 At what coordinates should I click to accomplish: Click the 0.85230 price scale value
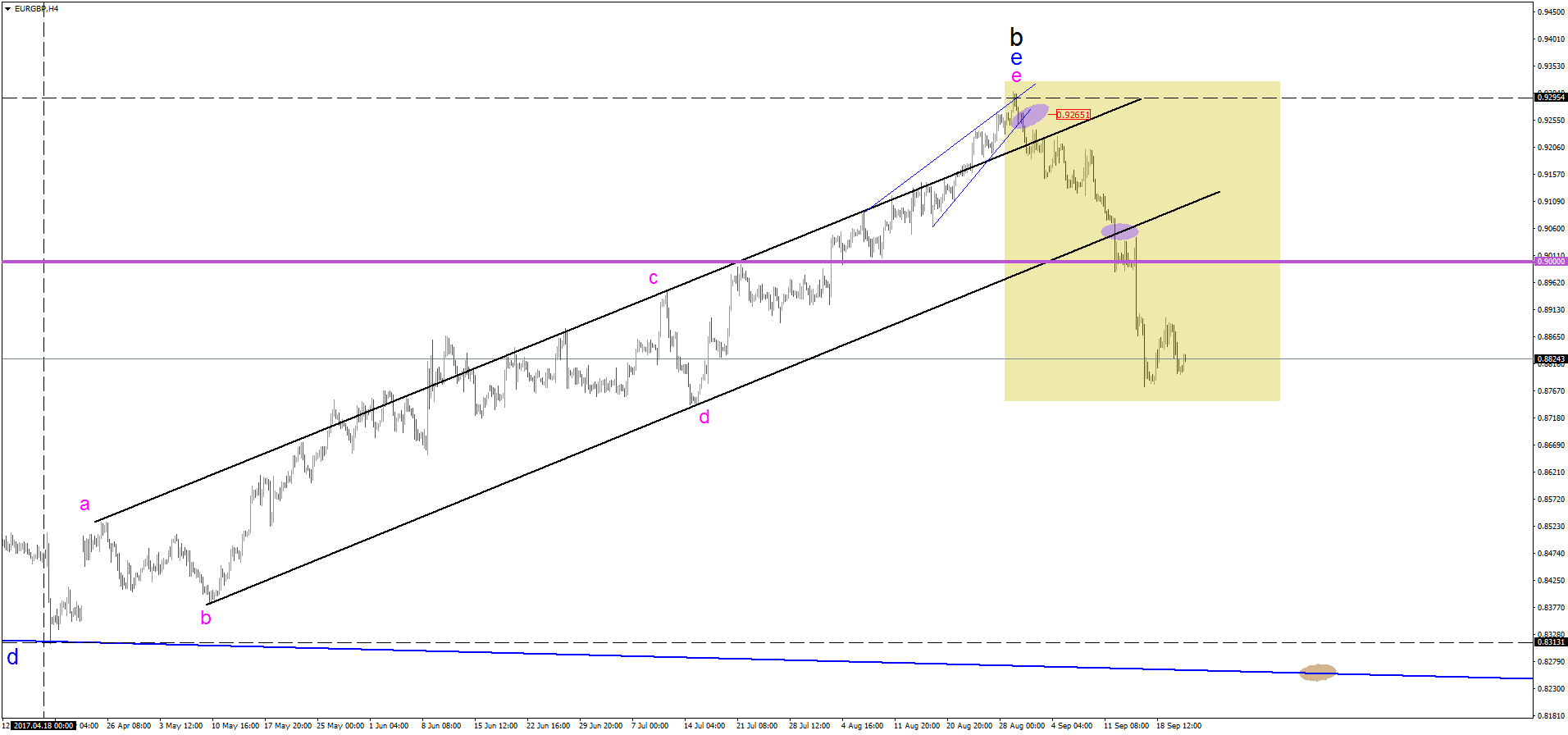[x=1551, y=526]
